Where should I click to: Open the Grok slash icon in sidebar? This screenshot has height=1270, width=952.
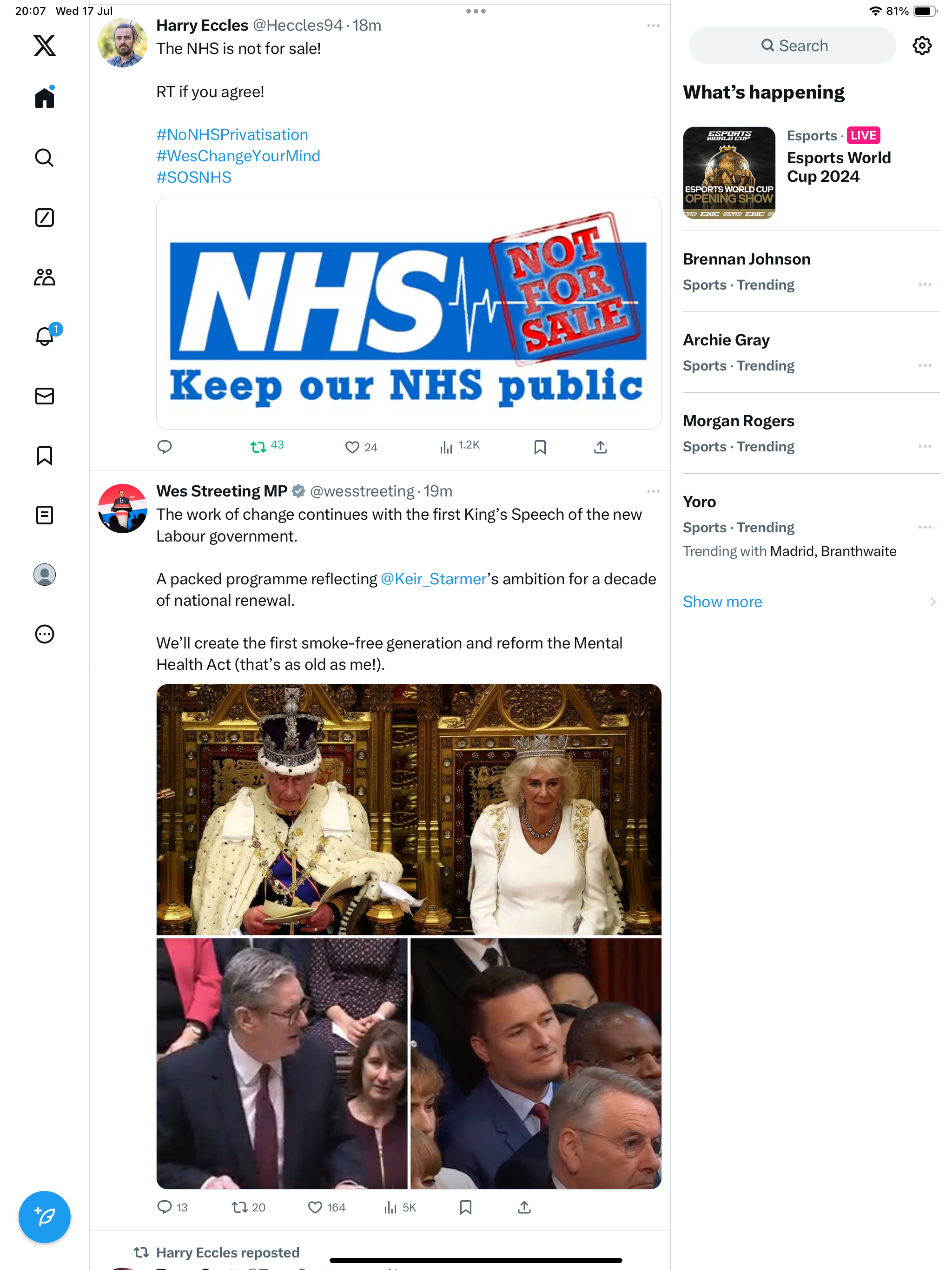pos(44,218)
